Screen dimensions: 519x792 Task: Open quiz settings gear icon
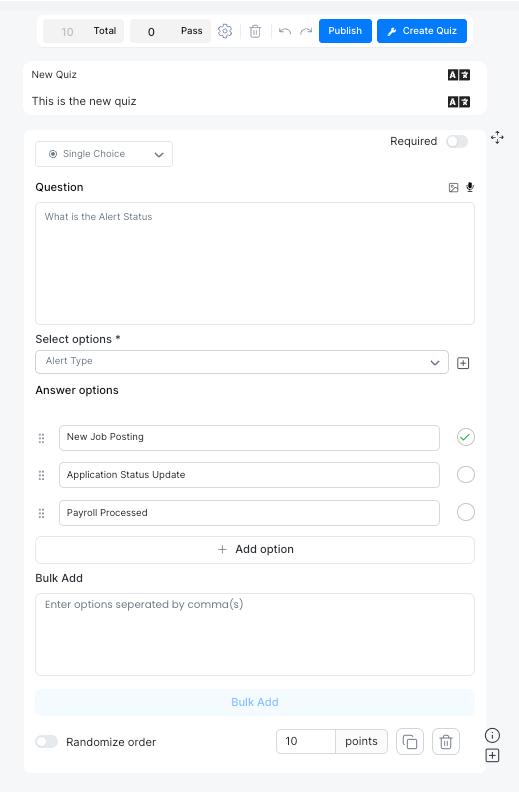pos(225,31)
